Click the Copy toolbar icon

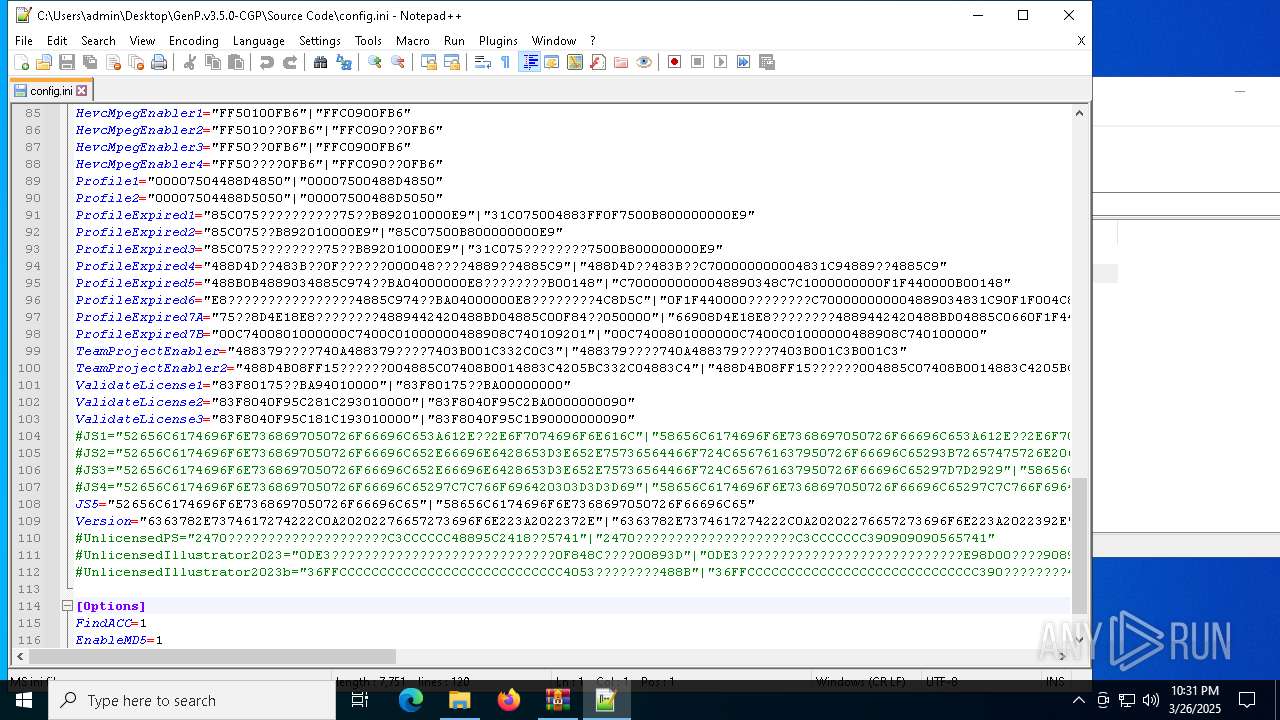(x=213, y=62)
